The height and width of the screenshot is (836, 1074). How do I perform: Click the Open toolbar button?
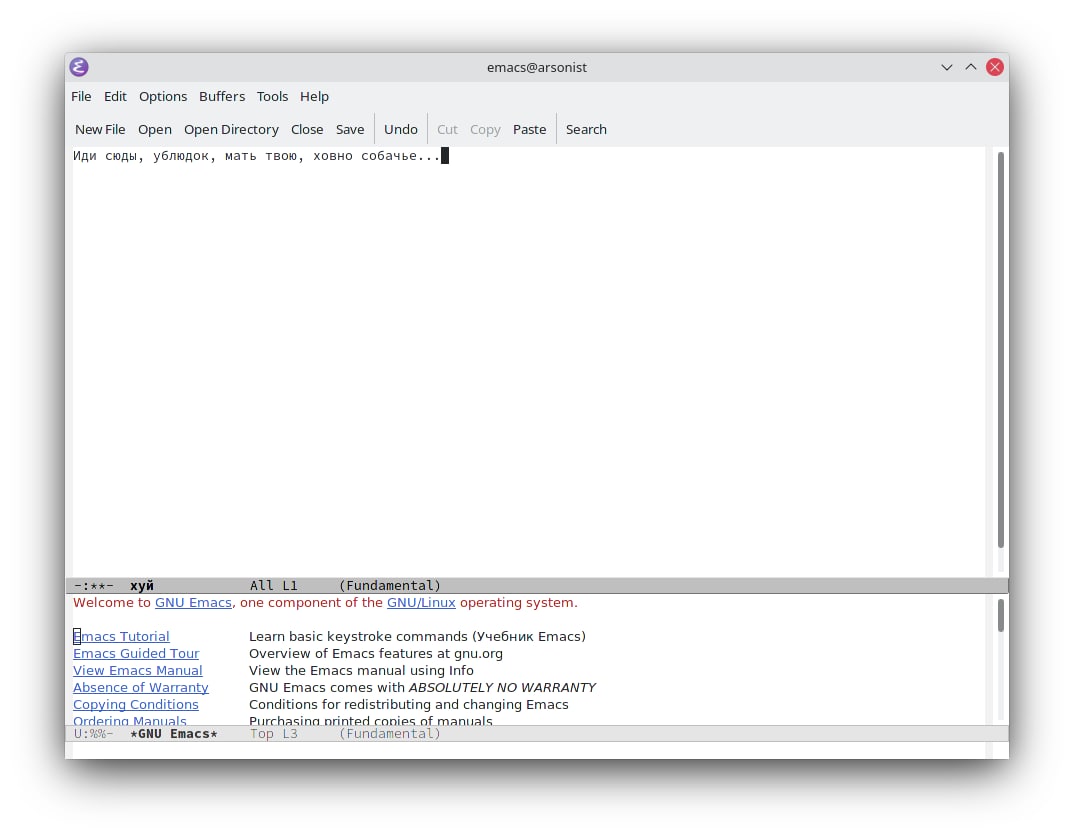[155, 129]
